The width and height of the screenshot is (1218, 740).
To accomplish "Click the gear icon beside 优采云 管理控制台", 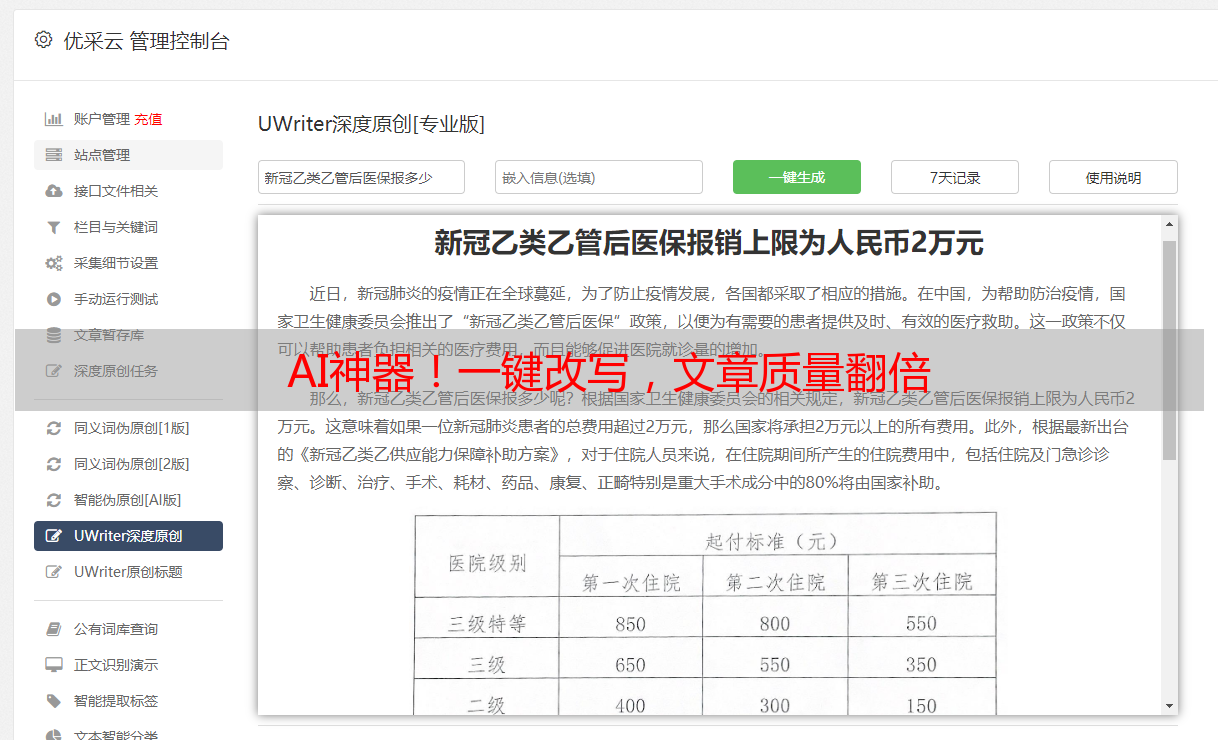I will 43,40.
